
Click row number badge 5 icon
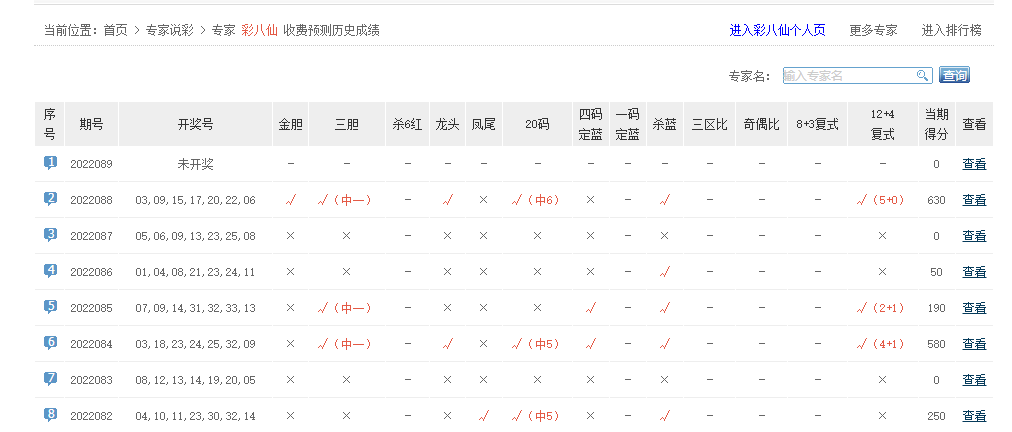tap(50, 307)
